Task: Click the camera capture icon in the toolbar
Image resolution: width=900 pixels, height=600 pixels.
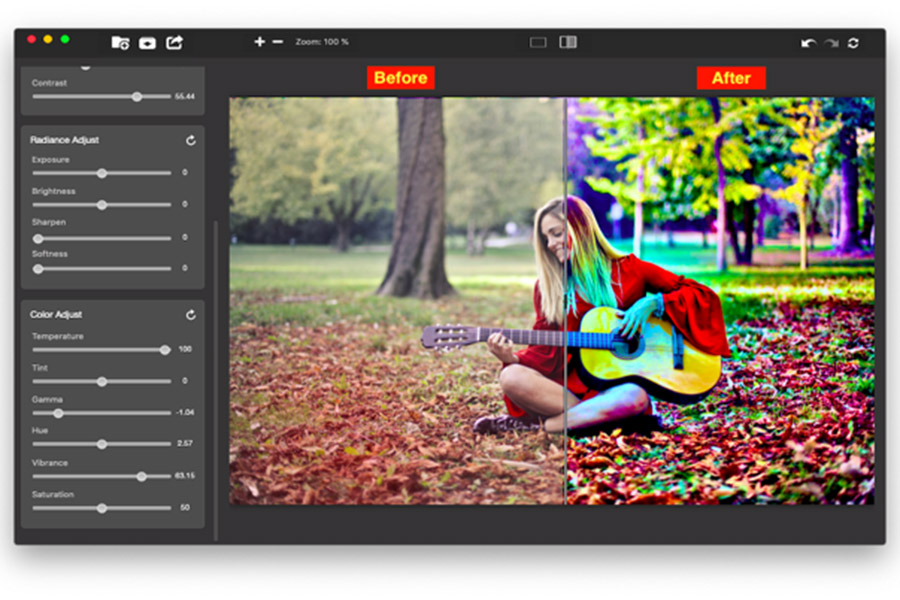Action: click(147, 42)
